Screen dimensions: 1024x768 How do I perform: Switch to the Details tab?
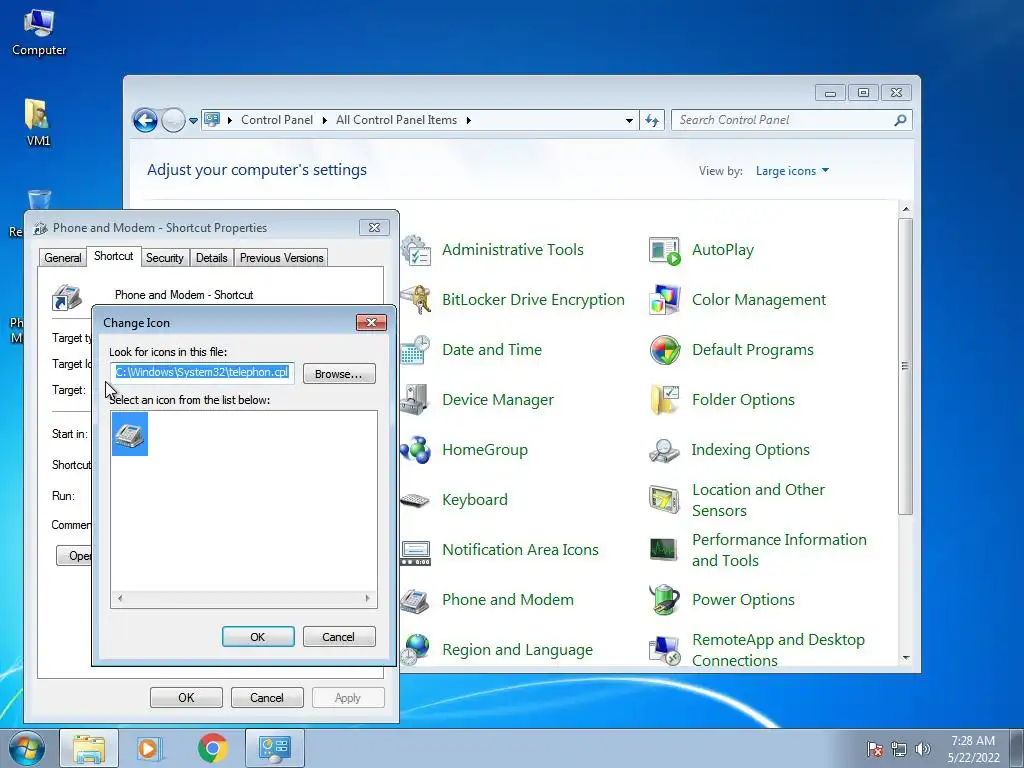click(212, 258)
